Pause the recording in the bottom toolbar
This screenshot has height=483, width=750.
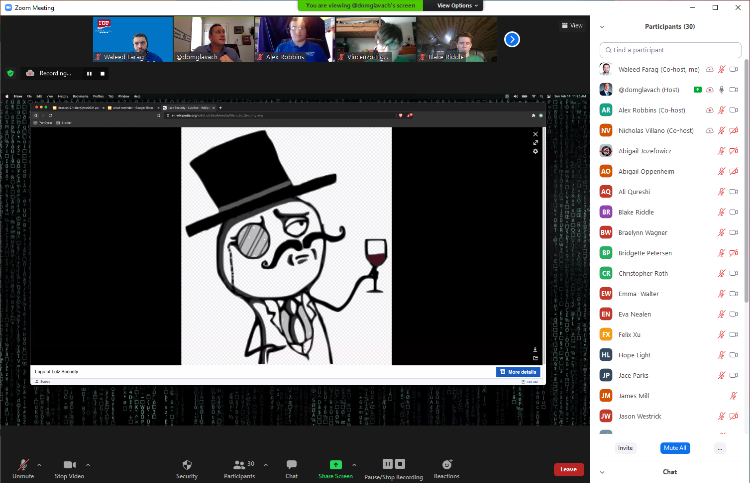point(388,464)
